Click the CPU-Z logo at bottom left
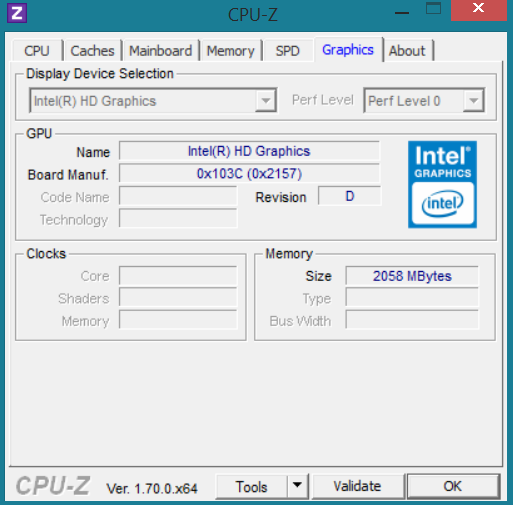Image resolution: width=513 pixels, height=505 pixels. (x=53, y=485)
